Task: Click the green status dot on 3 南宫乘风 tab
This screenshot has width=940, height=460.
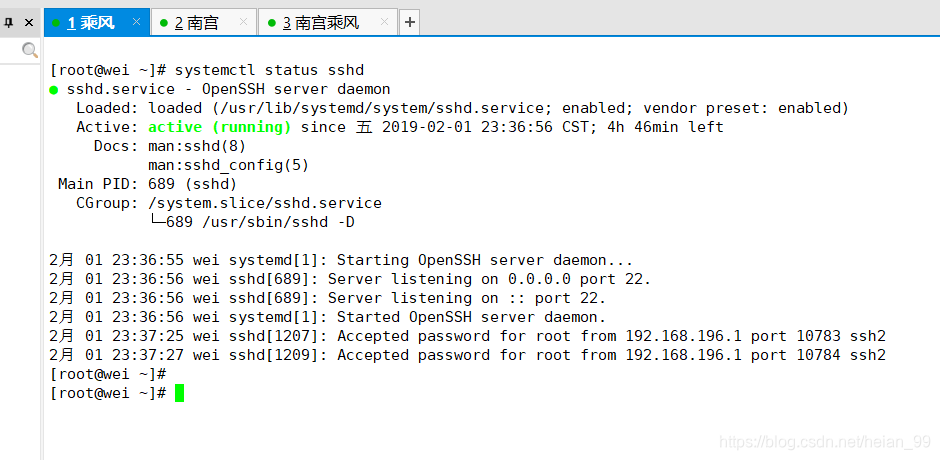Action: tap(272, 23)
